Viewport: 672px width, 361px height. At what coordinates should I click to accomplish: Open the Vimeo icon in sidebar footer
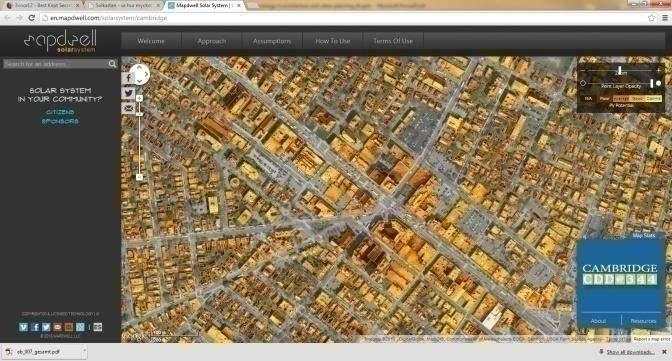(24, 327)
